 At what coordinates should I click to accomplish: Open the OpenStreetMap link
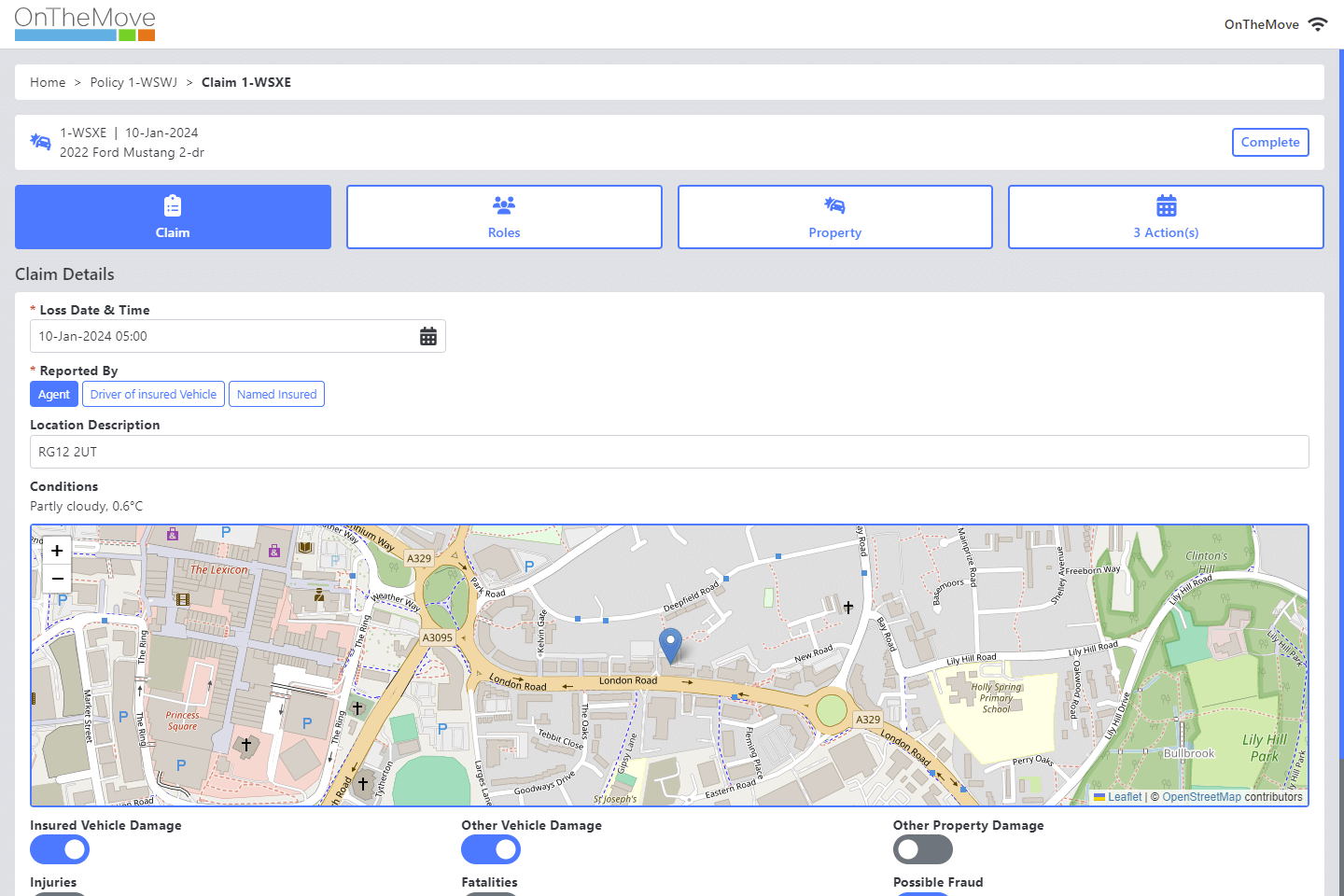click(x=1201, y=796)
